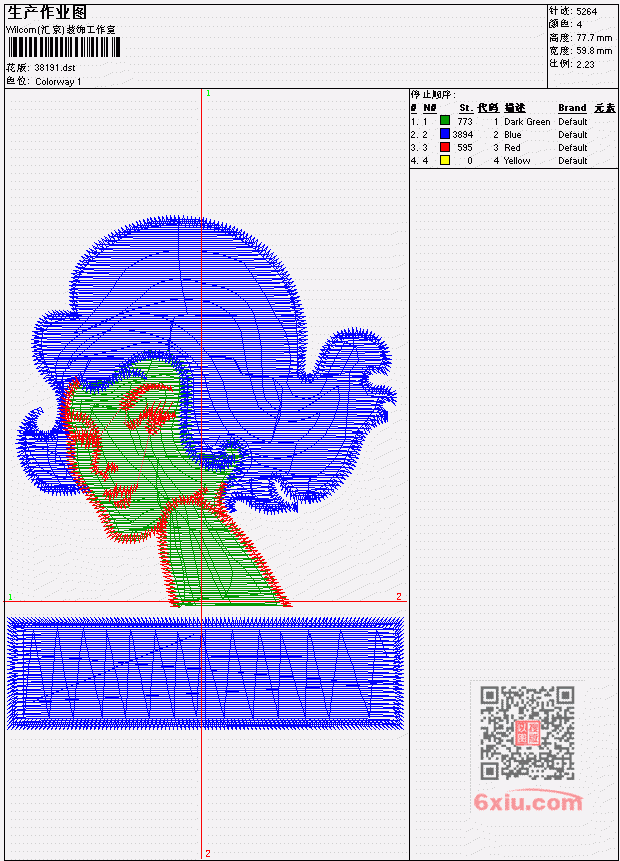Click the 'N#' column header

tap(429, 108)
